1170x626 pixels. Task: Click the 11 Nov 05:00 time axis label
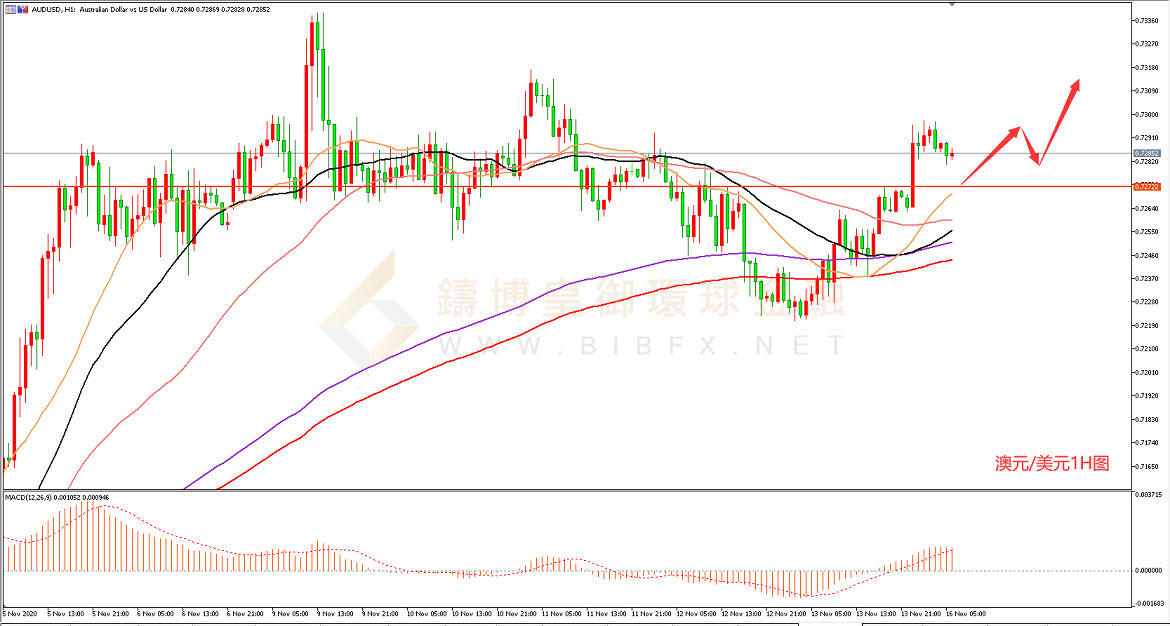[562, 612]
